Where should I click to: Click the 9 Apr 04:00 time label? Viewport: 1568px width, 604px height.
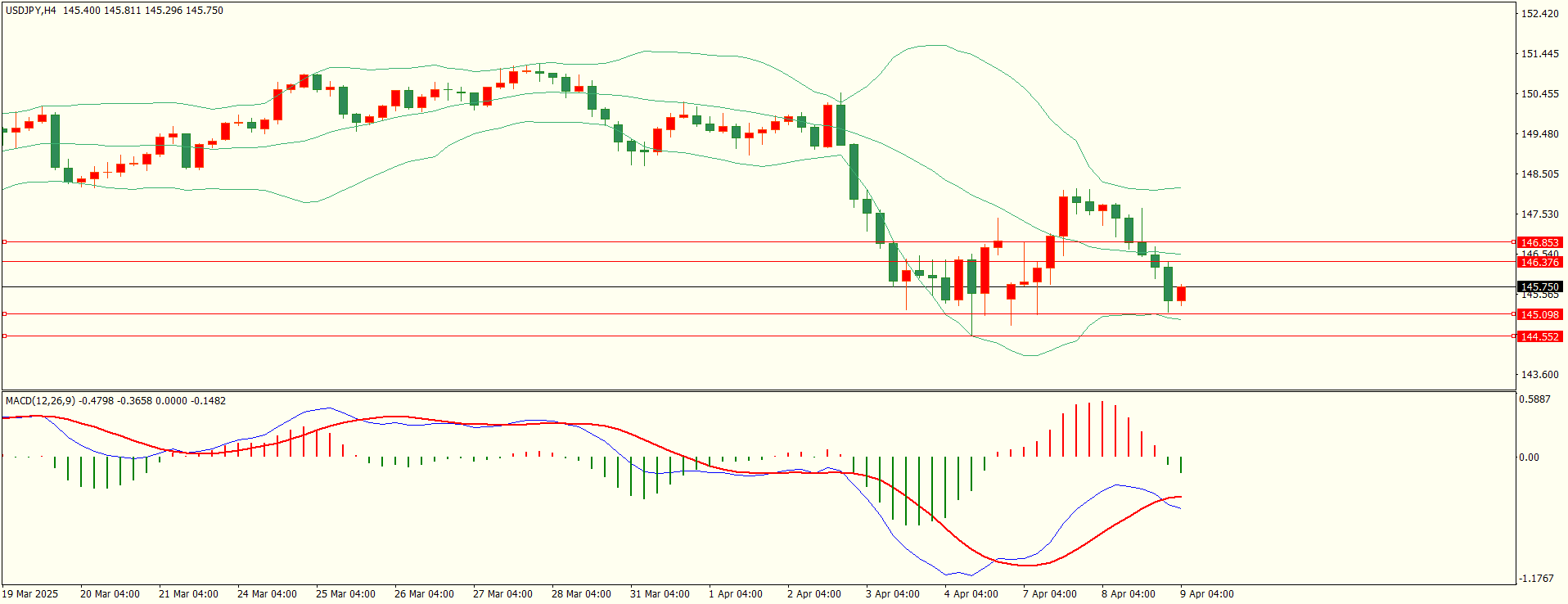(1206, 594)
